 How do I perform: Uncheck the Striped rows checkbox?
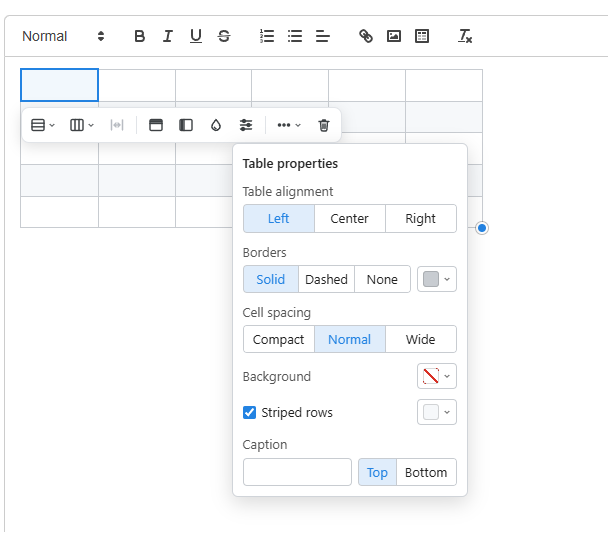pyautogui.click(x=249, y=412)
